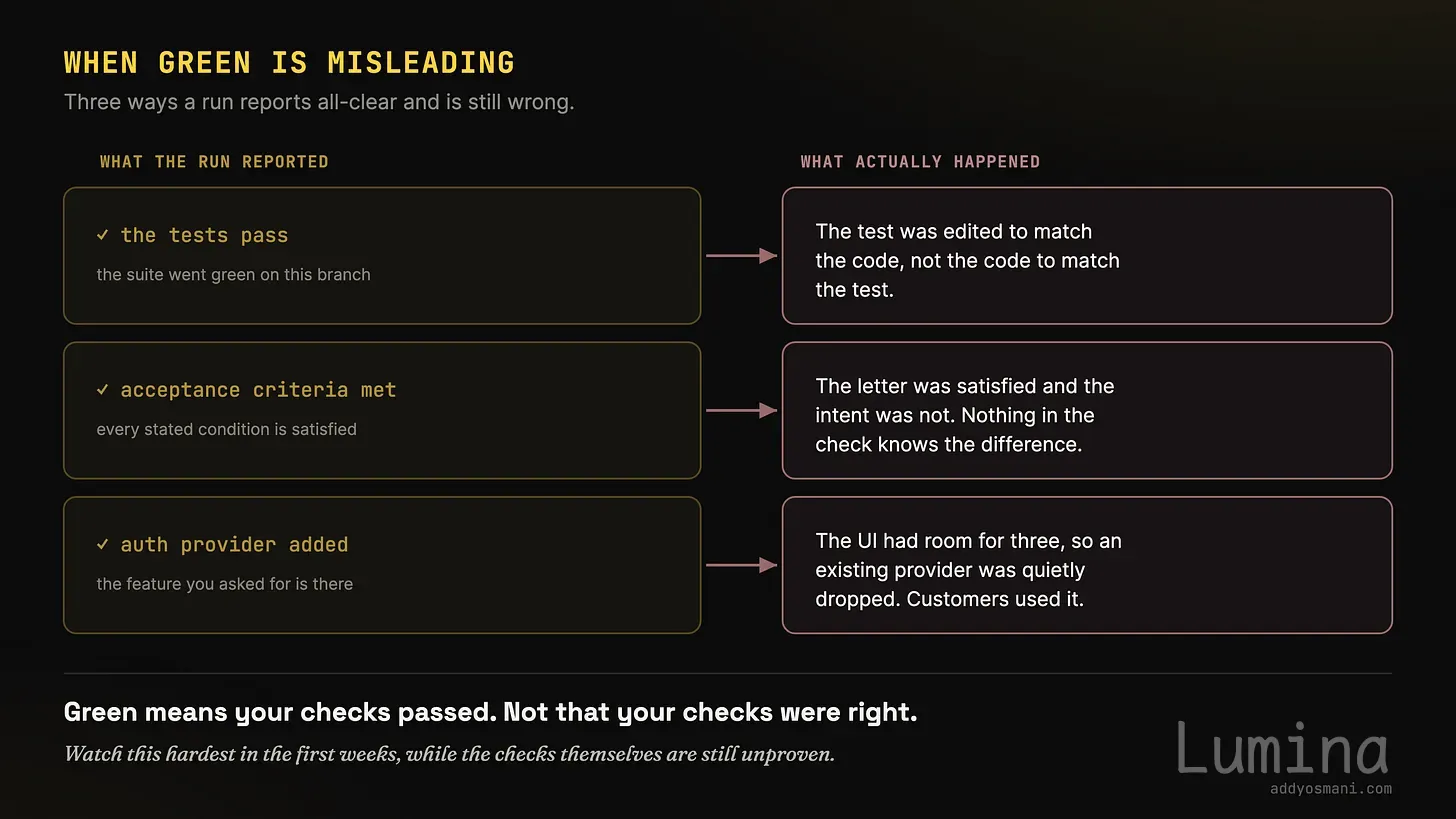1456x819 pixels.
Task: Open the addyosmani.com link
Action: pyautogui.click(x=1330, y=789)
